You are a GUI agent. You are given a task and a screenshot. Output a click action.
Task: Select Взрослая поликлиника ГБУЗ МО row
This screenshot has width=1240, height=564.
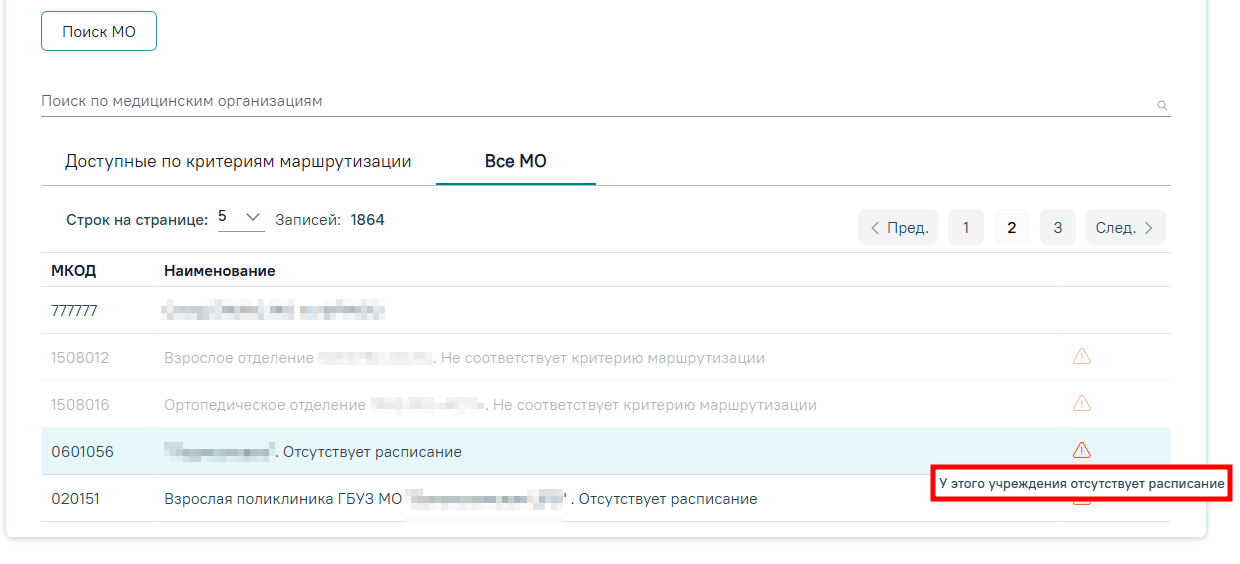click(x=606, y=499)
